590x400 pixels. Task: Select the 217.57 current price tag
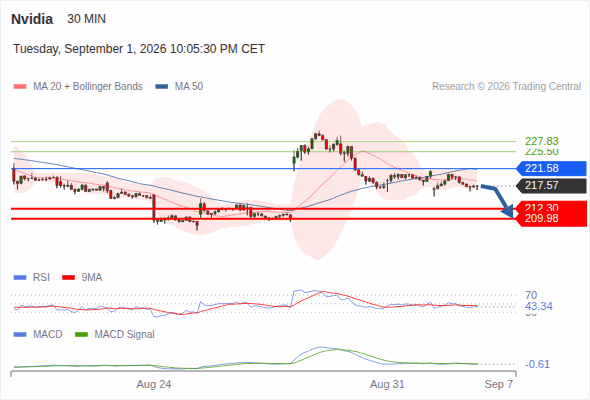pos(551,186)
